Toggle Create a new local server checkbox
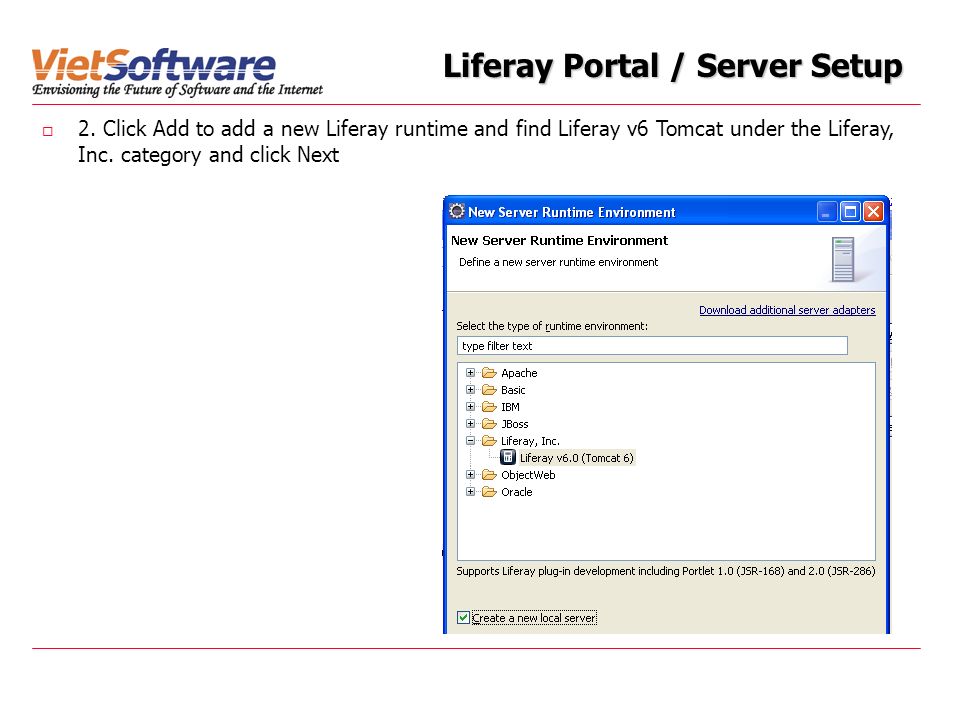The width and height of the screenshot is (960, 720). coord(463,618)
